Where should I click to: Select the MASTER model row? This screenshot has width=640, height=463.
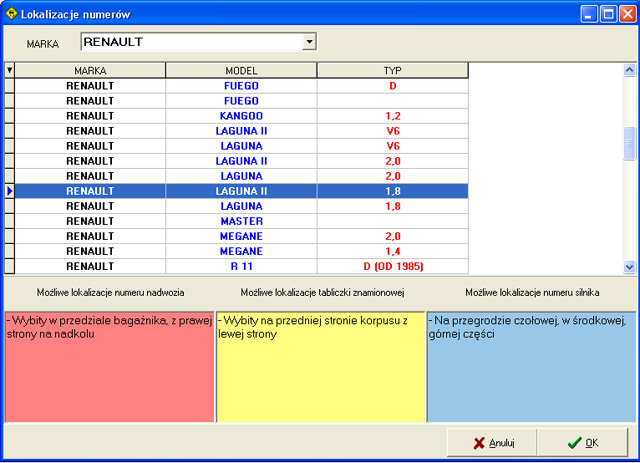pyautogui.click(x=241, y=221)
